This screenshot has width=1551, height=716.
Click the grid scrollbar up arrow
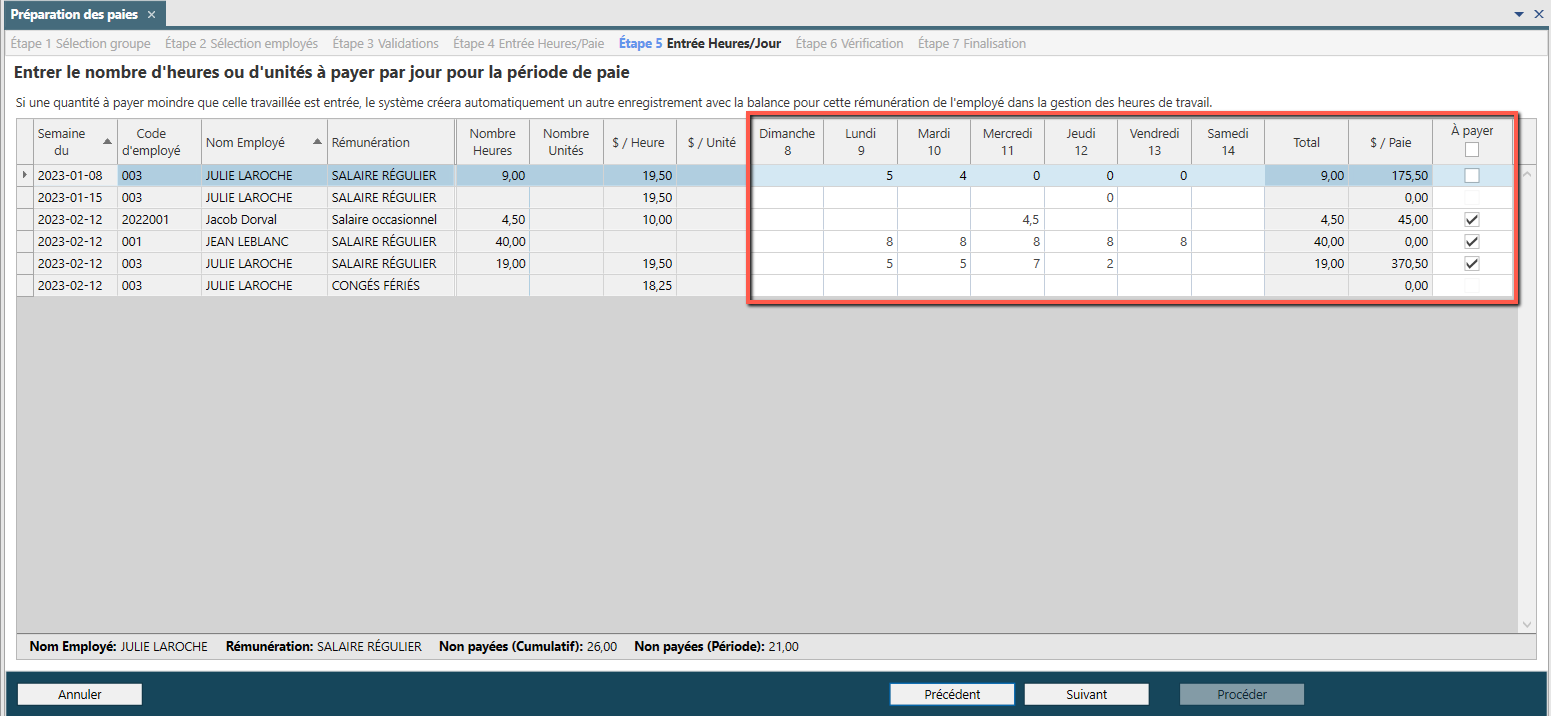pyautogui.click(x=1526, y=174)
